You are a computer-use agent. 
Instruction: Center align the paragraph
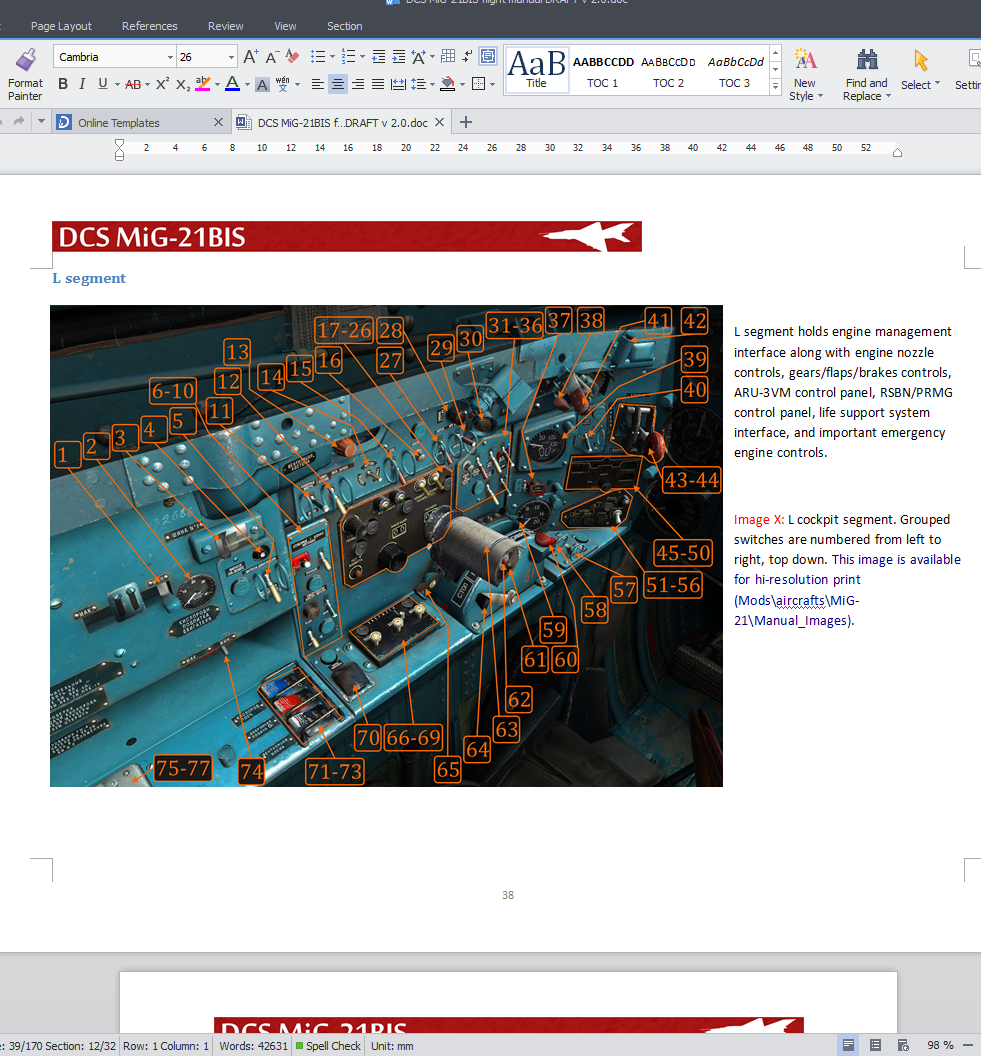pos(338,84)
